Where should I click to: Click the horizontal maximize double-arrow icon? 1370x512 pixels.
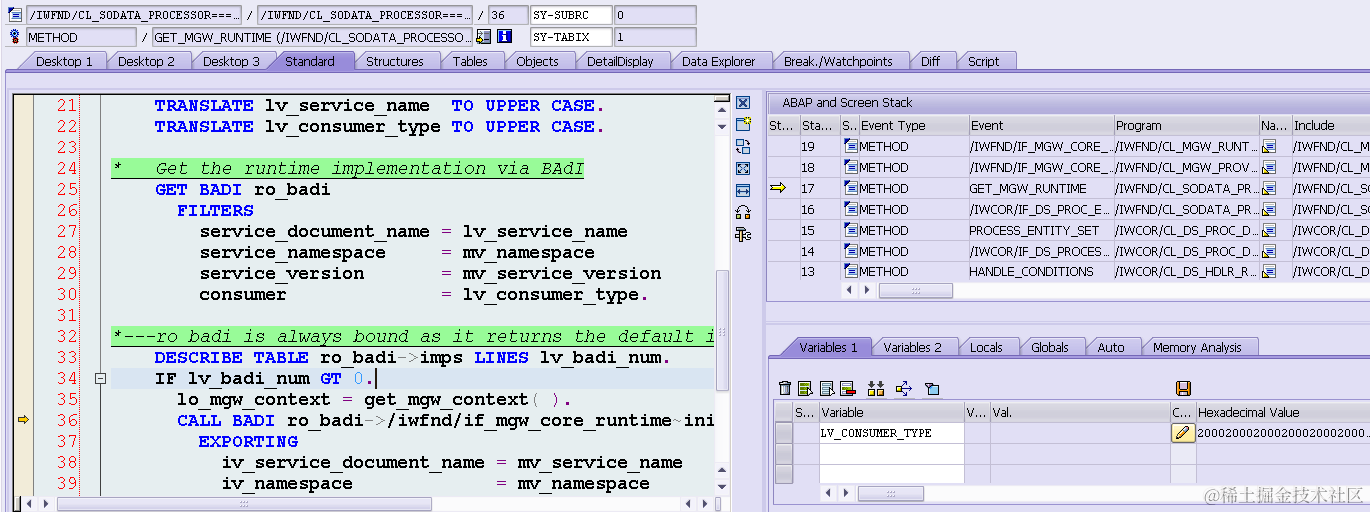pyautogui.click(x=743, y=191)
